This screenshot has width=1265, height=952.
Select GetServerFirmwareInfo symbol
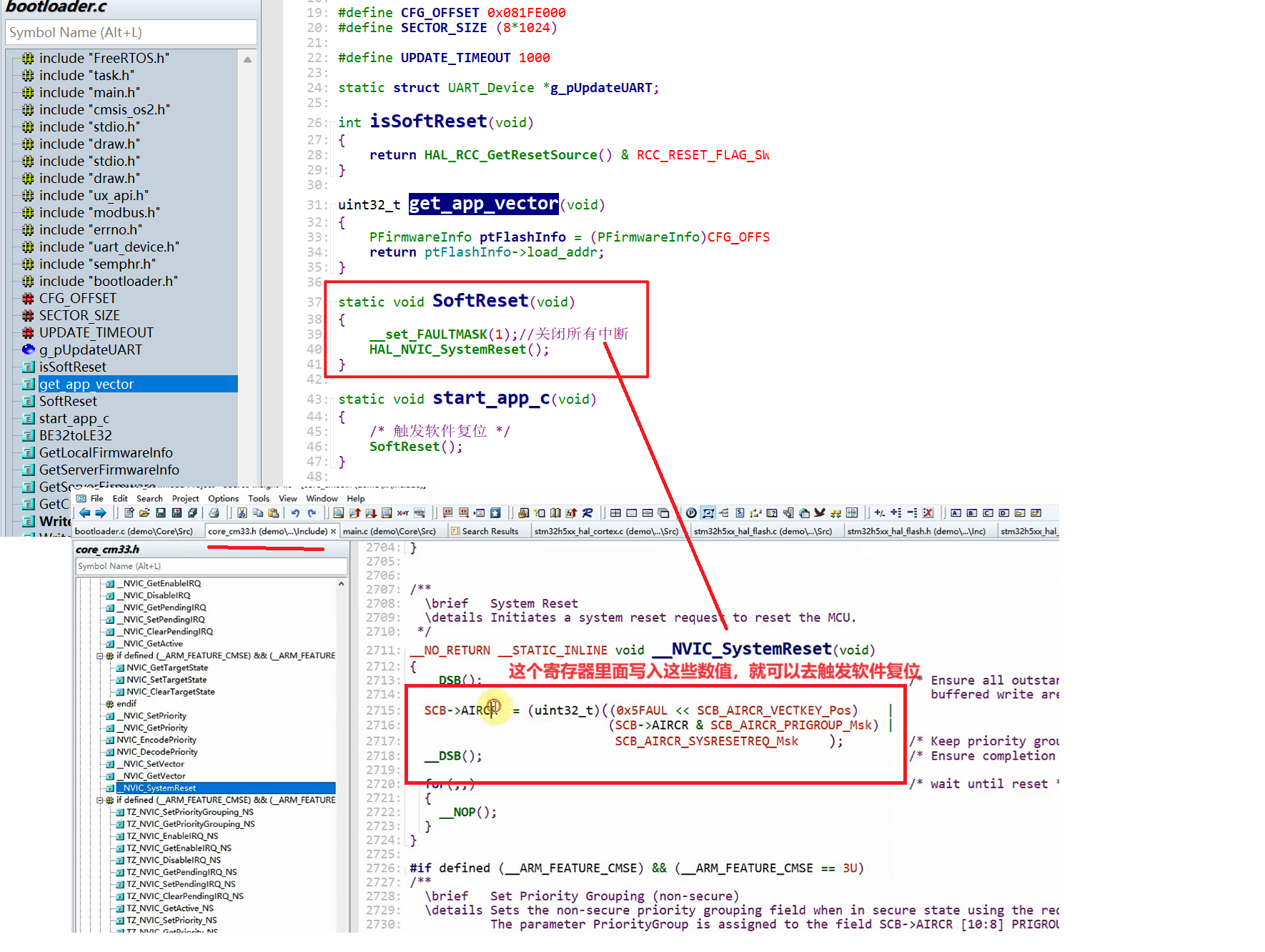point(109,470)
